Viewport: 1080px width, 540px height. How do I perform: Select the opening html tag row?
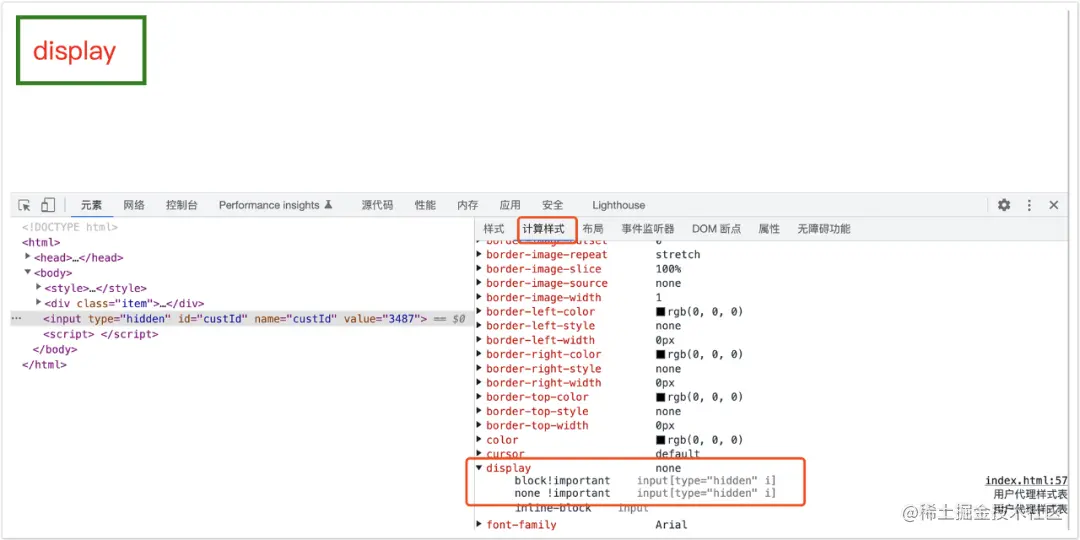click(41, 242)
